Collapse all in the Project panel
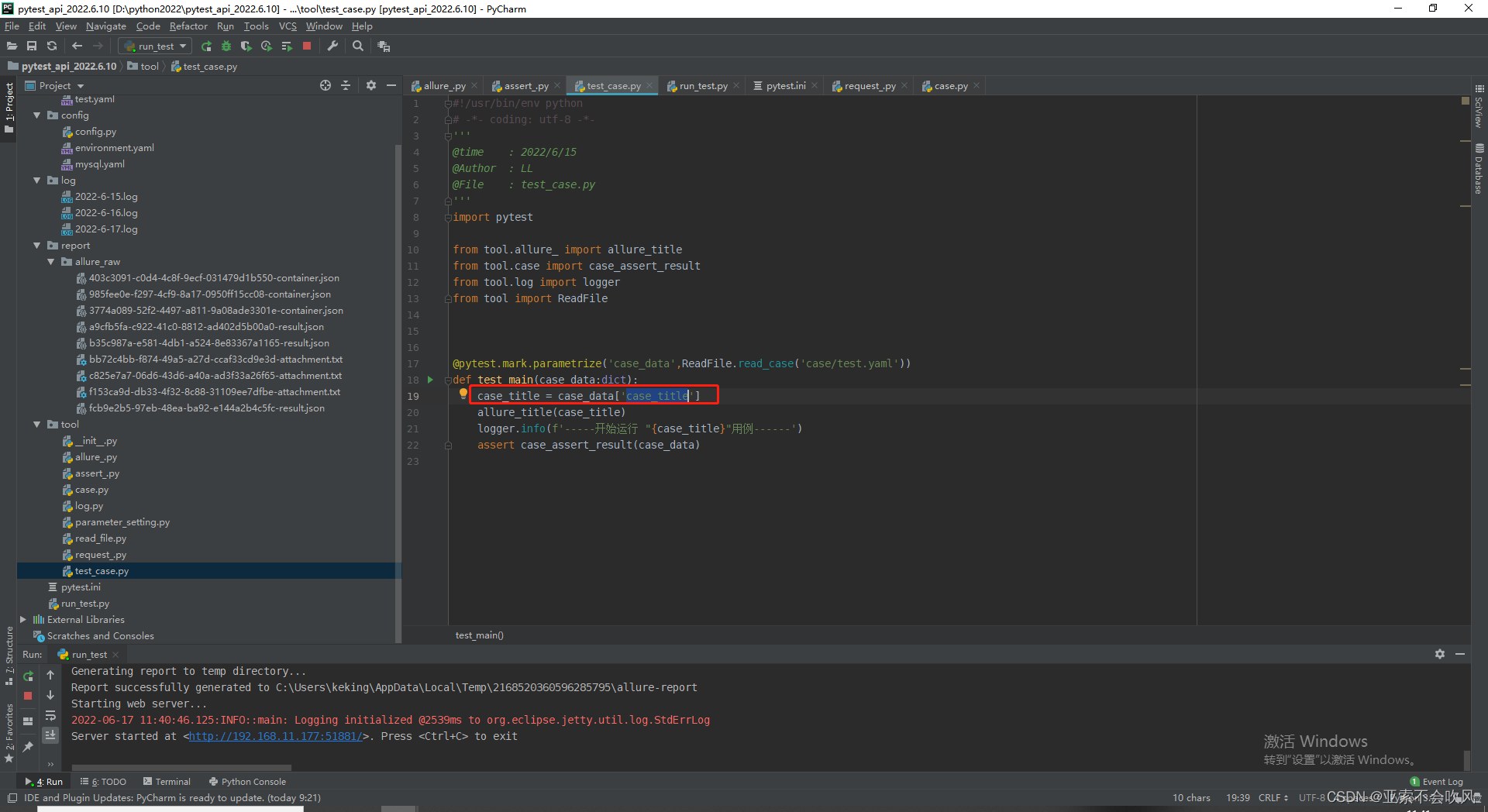The width and height of the screenshot is (1488, 812). tap(346, 85)
